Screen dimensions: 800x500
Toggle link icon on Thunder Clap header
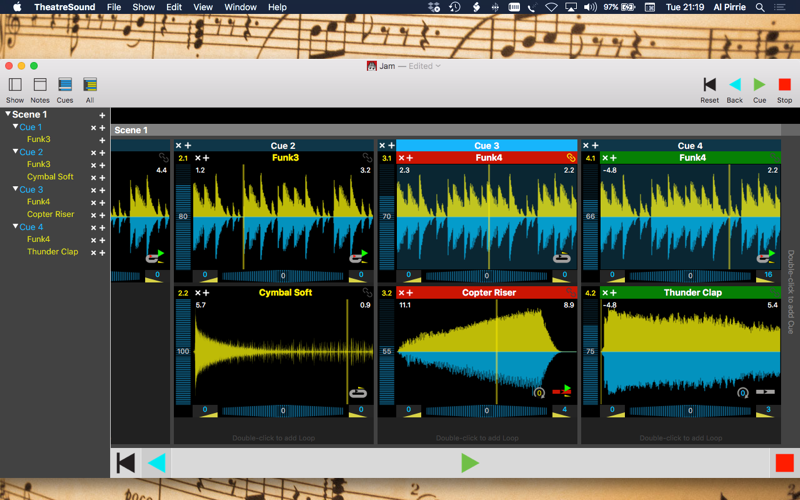pyautogui.click(x=774, y=293)
